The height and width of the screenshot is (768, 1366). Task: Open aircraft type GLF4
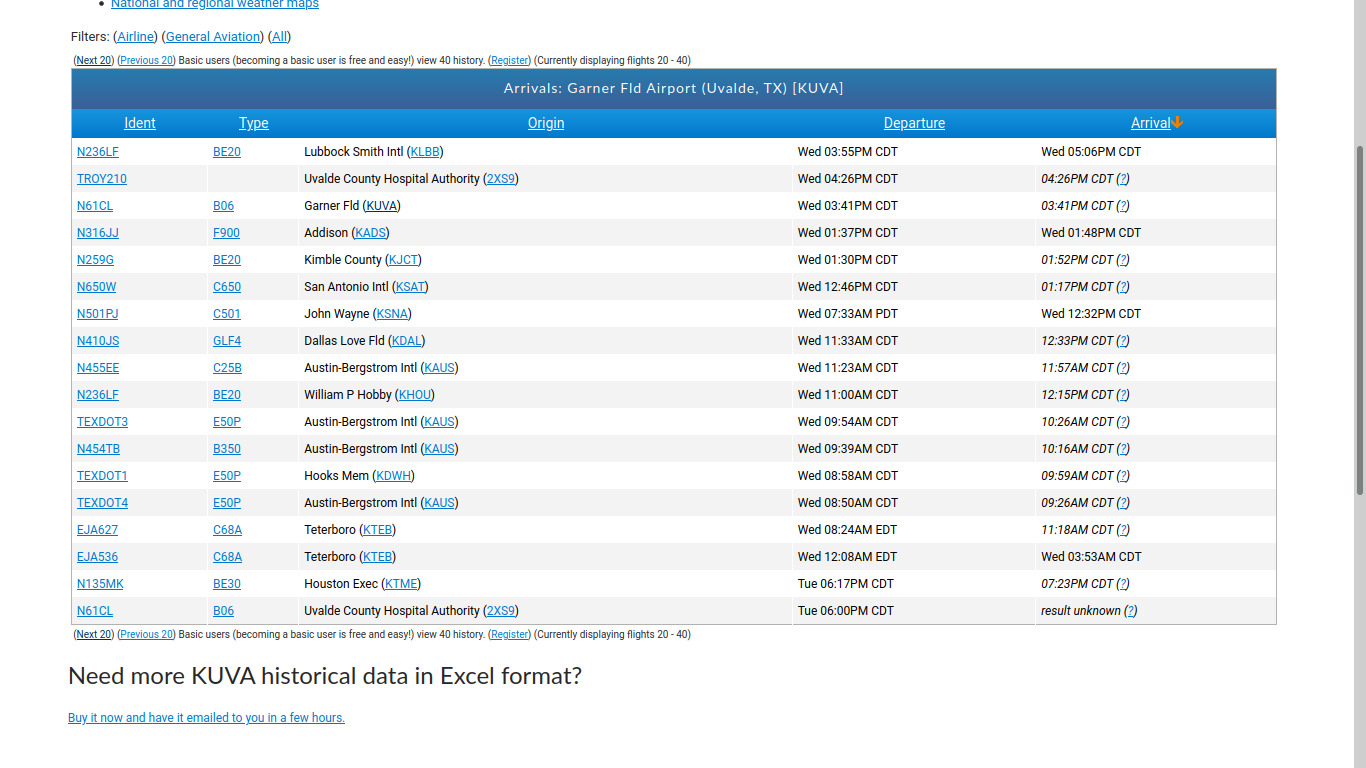click(x=227, y=341)
